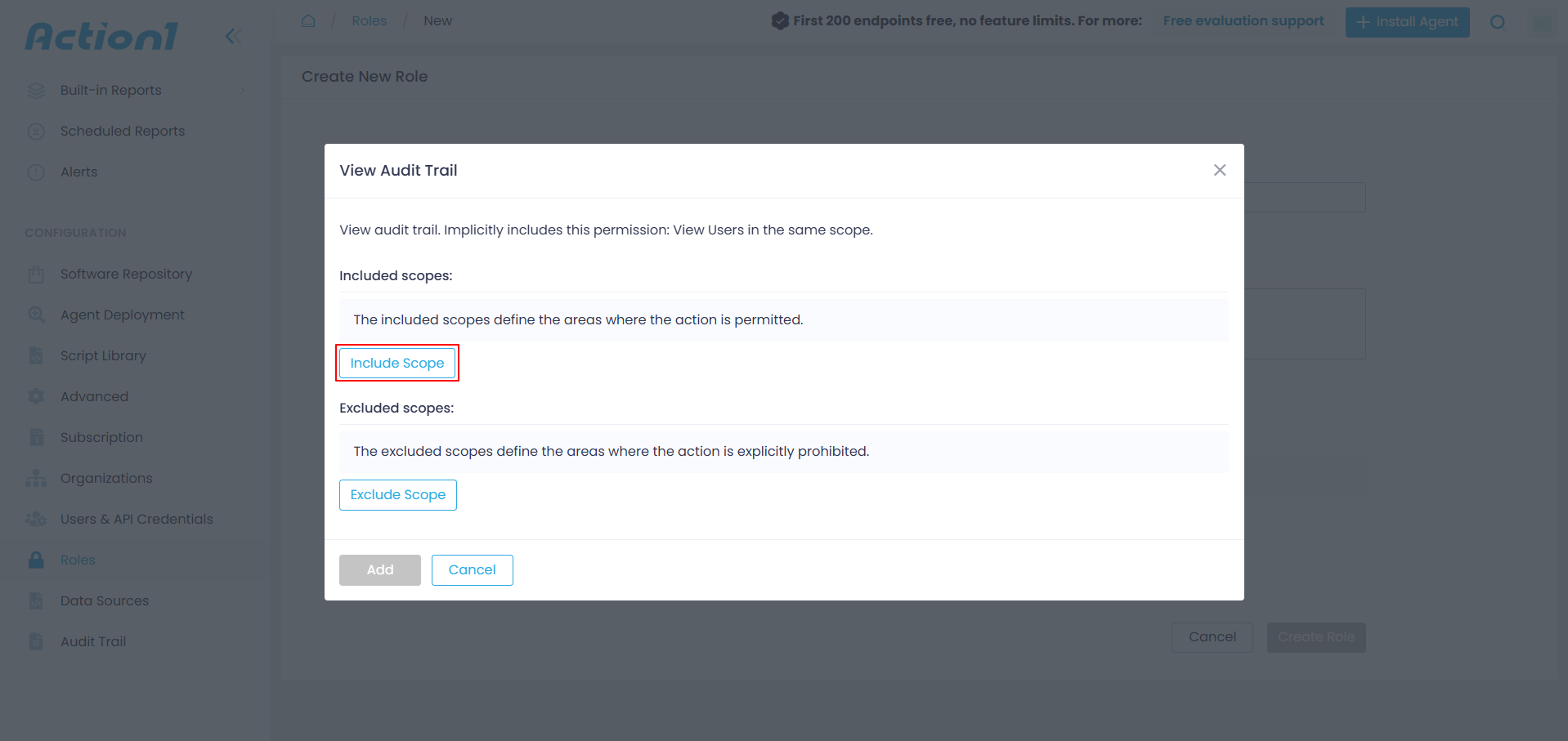Cancel the View Audit Trail dialog
This screenshot has height=741, width=1568.
[473, 570]
